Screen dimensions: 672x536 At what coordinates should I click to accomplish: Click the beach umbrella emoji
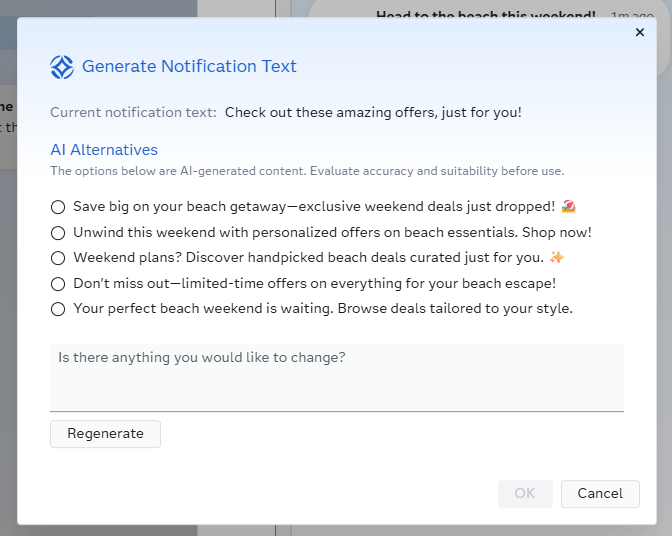pyautogui.click(x=568, y=207)
